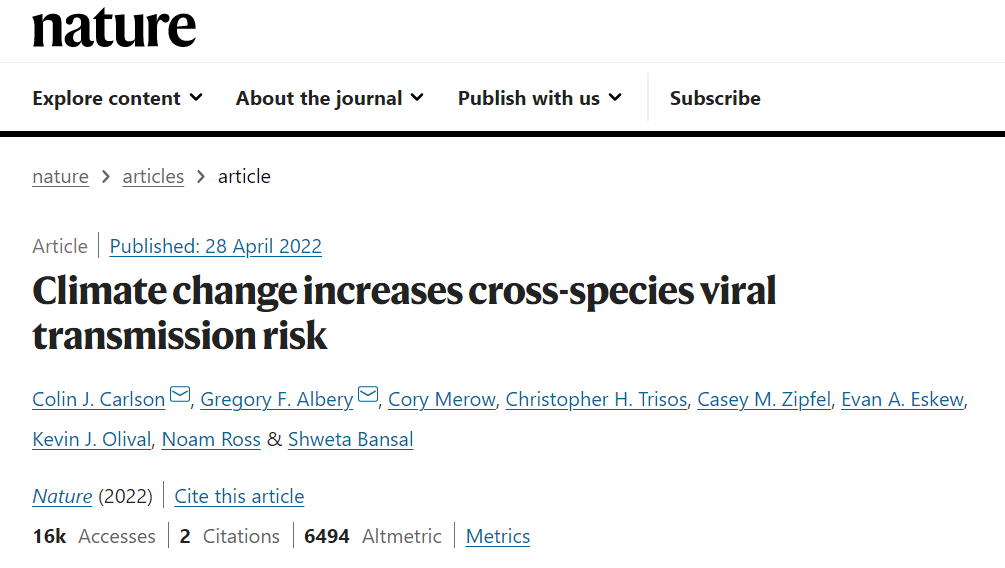Navigate to articles breadcrumb
Screen dimensions: 1005x568
[153, 176]
